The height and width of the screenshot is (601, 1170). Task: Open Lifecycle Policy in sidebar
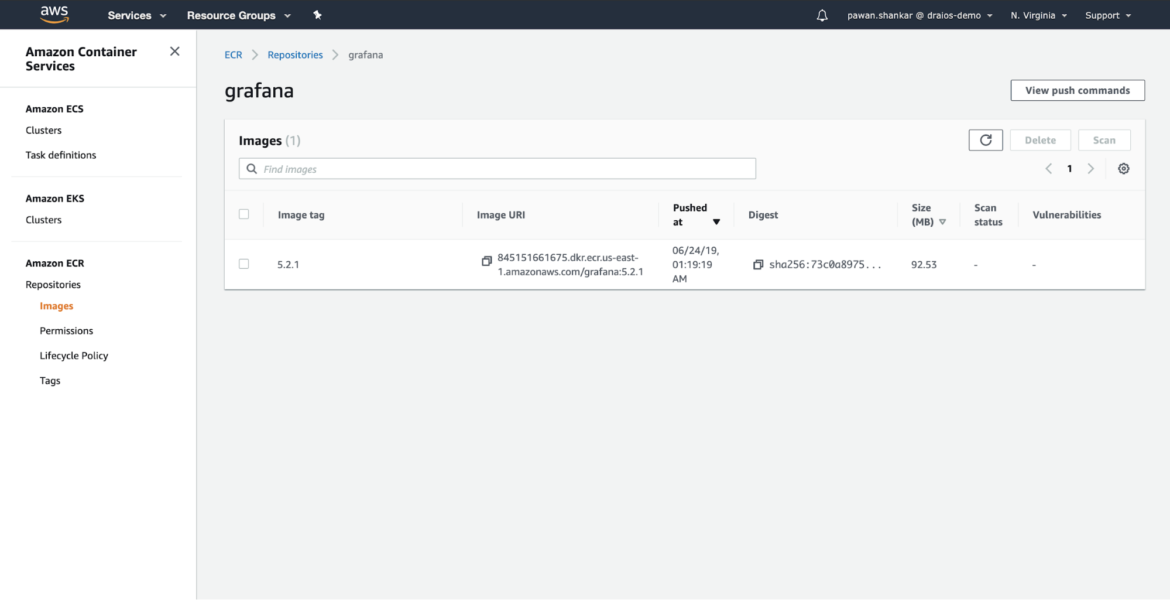pos(74,355)
